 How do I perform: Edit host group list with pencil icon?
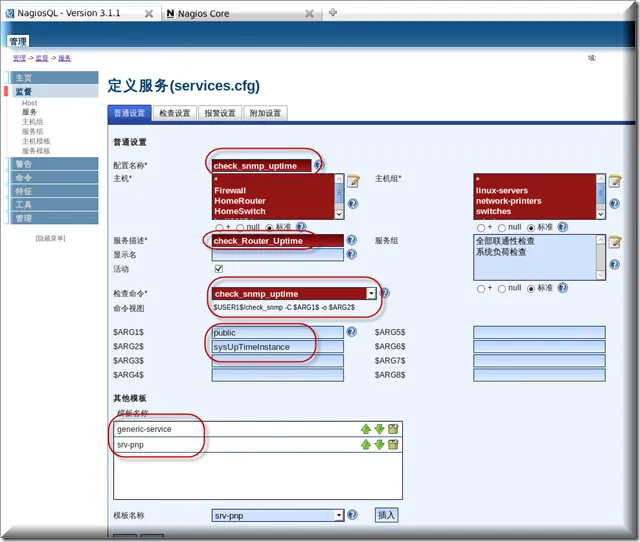click(615, 181)
